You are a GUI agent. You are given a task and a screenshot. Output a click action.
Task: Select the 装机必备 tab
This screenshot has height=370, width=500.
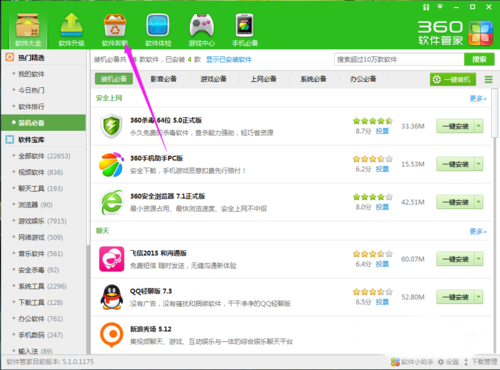114,79
